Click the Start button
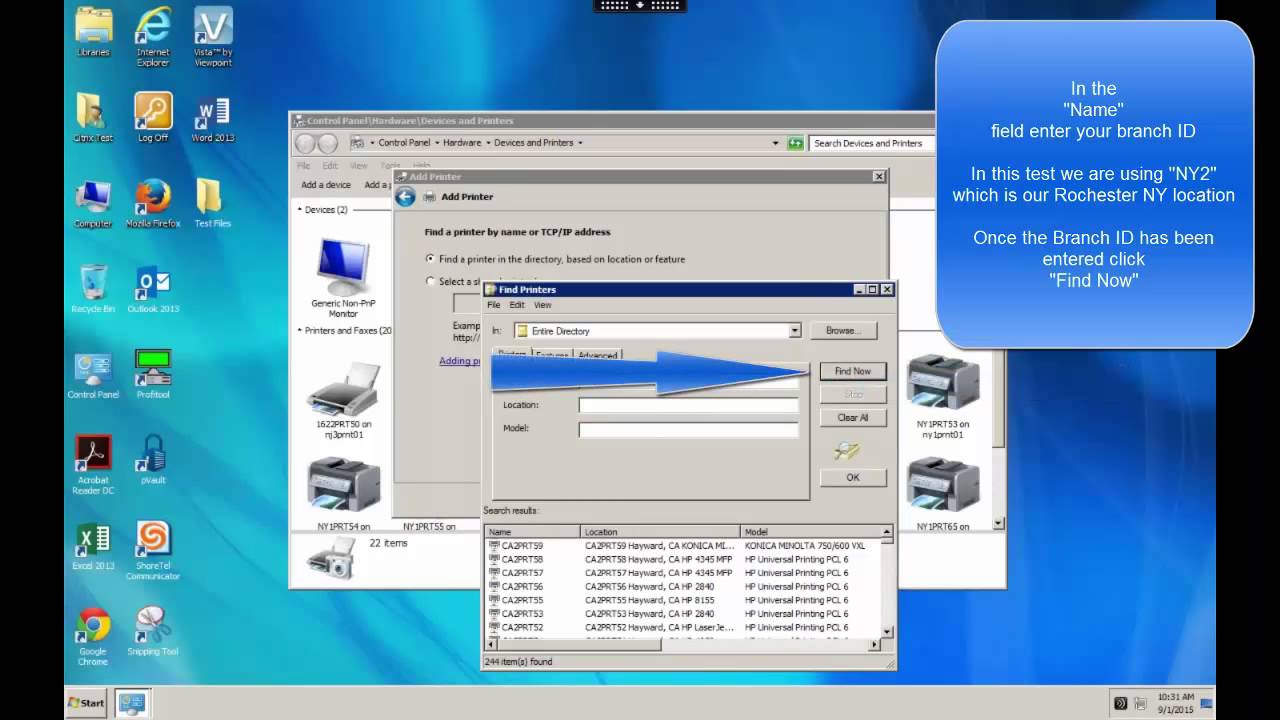The image size is (1280, 720). pyautogui.click(x=87, y=703)
